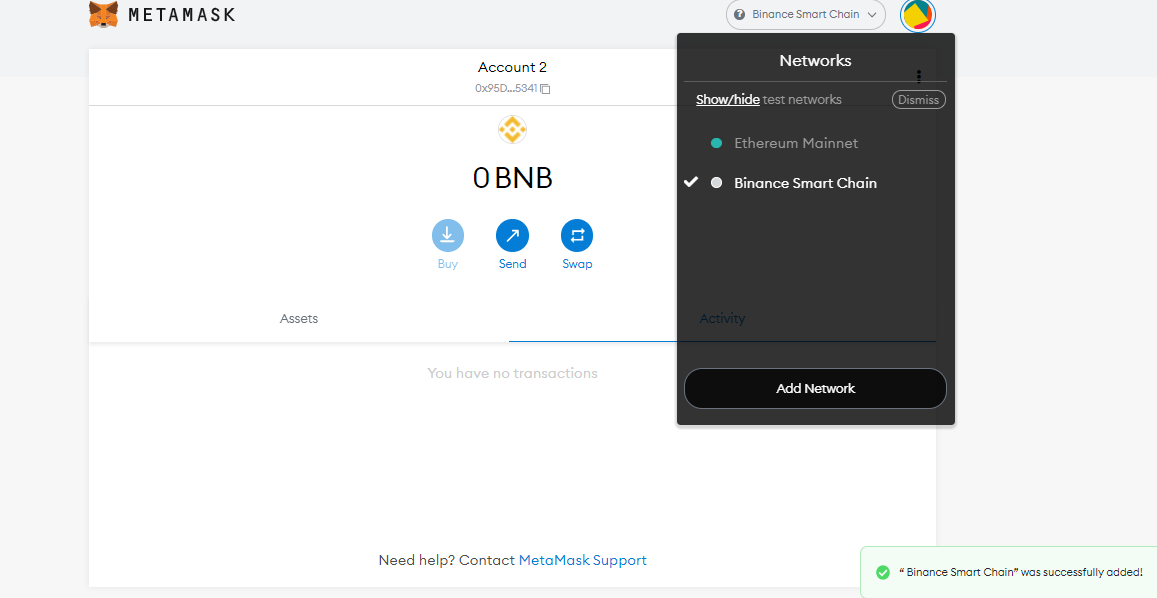Click the Account 2 name header

point(512,67)
